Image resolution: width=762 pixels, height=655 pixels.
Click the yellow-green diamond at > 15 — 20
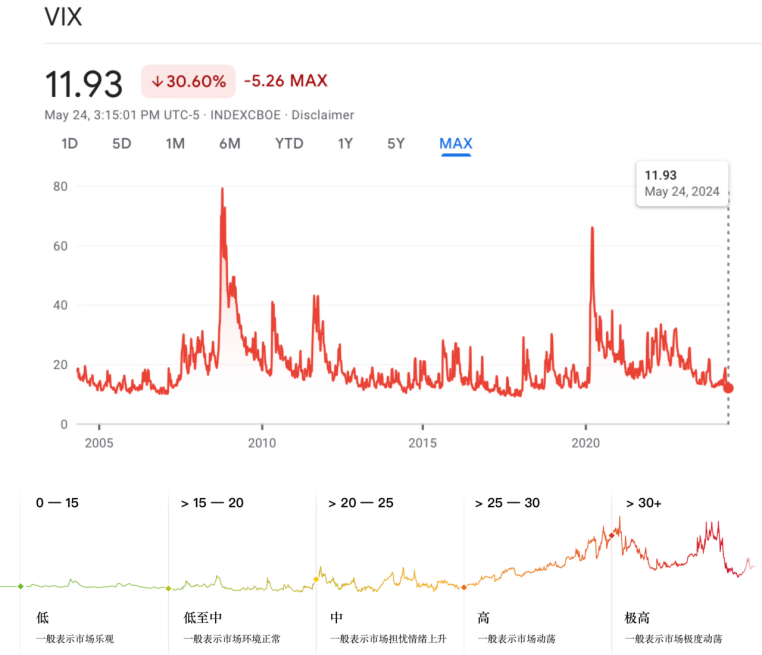[x=168, y=588]
